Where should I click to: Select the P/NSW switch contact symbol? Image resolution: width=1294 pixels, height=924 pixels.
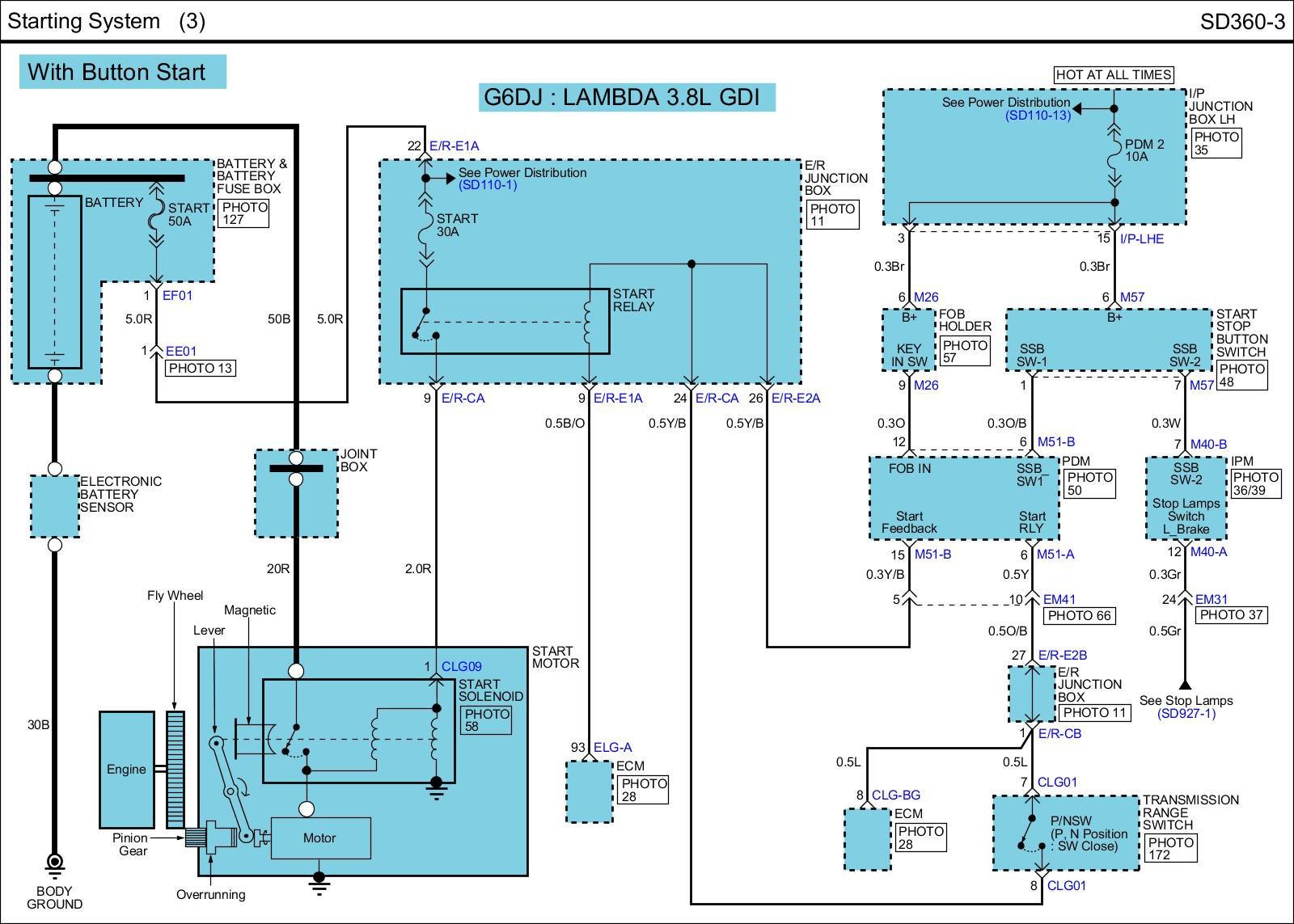click(1028, 835)
